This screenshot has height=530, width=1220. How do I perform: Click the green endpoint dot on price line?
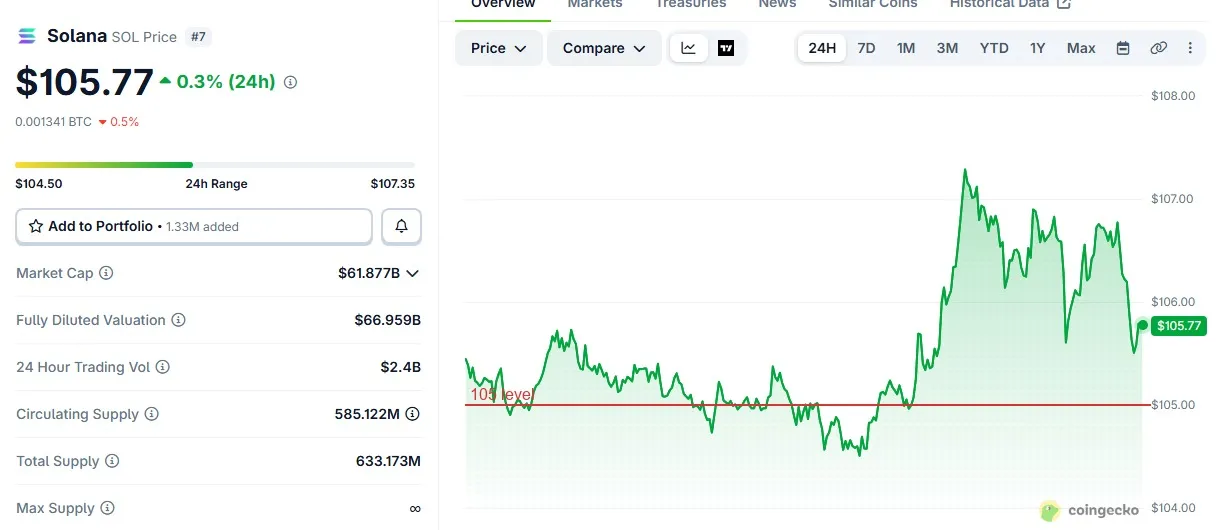[1143, 325]
